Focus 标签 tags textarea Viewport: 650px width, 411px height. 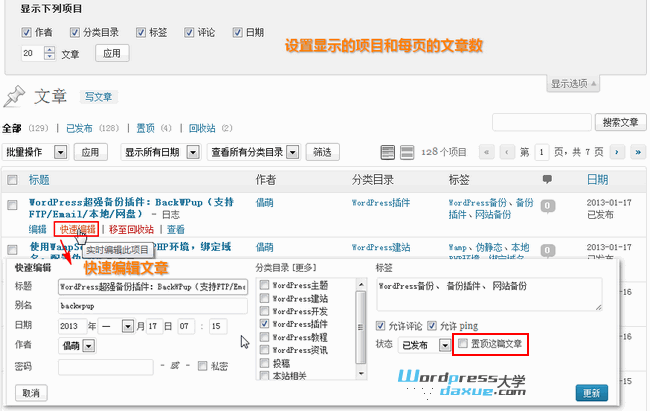click(x=489, y=294)
